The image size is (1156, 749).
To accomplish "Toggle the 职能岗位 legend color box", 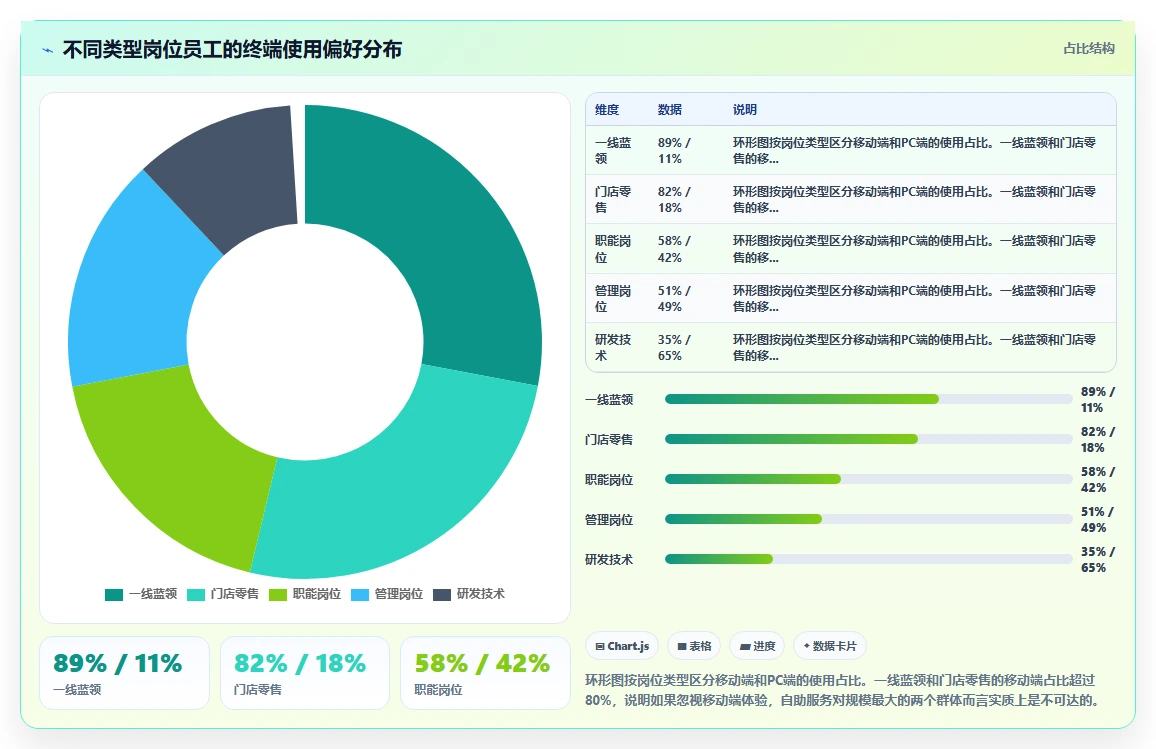I will tap(278, 594).
